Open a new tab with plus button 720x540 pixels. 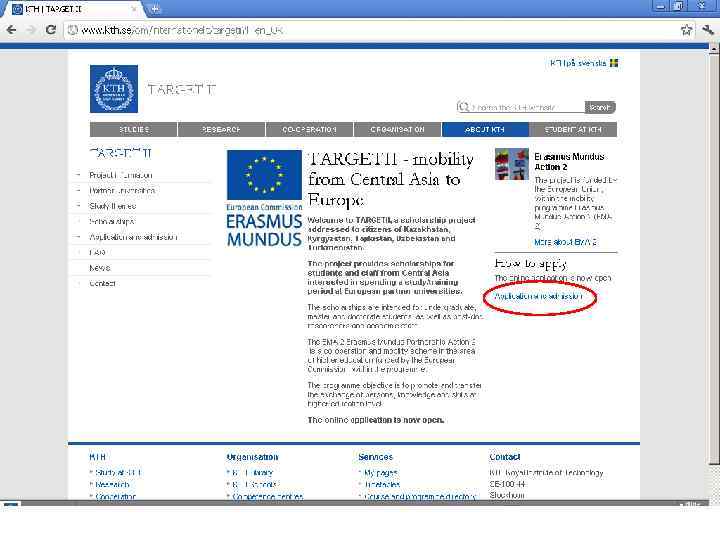click(155, 8)
